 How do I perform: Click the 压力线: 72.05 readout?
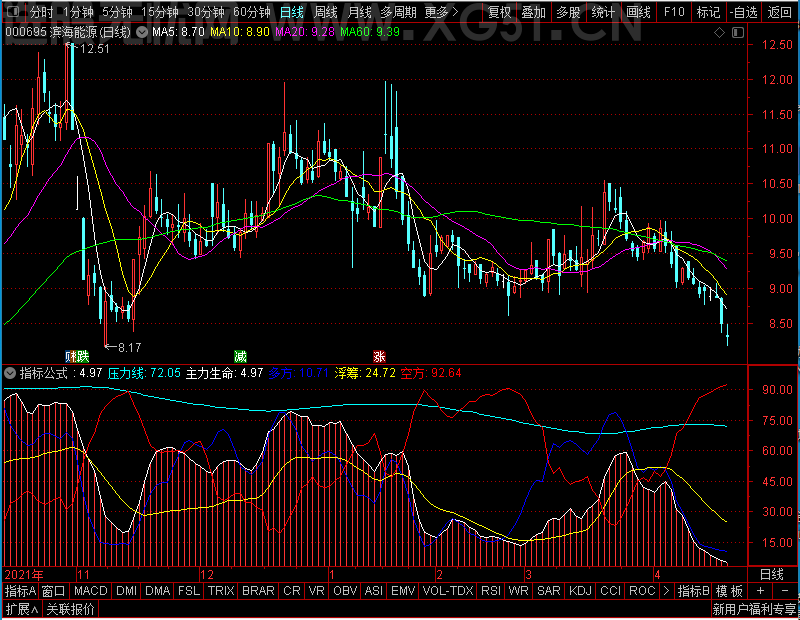[144, 373]
